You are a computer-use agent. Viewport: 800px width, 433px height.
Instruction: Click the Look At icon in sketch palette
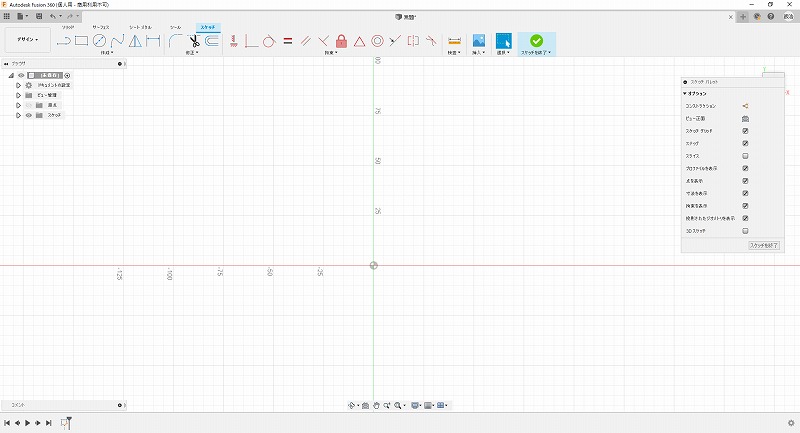tap(745, 118)
